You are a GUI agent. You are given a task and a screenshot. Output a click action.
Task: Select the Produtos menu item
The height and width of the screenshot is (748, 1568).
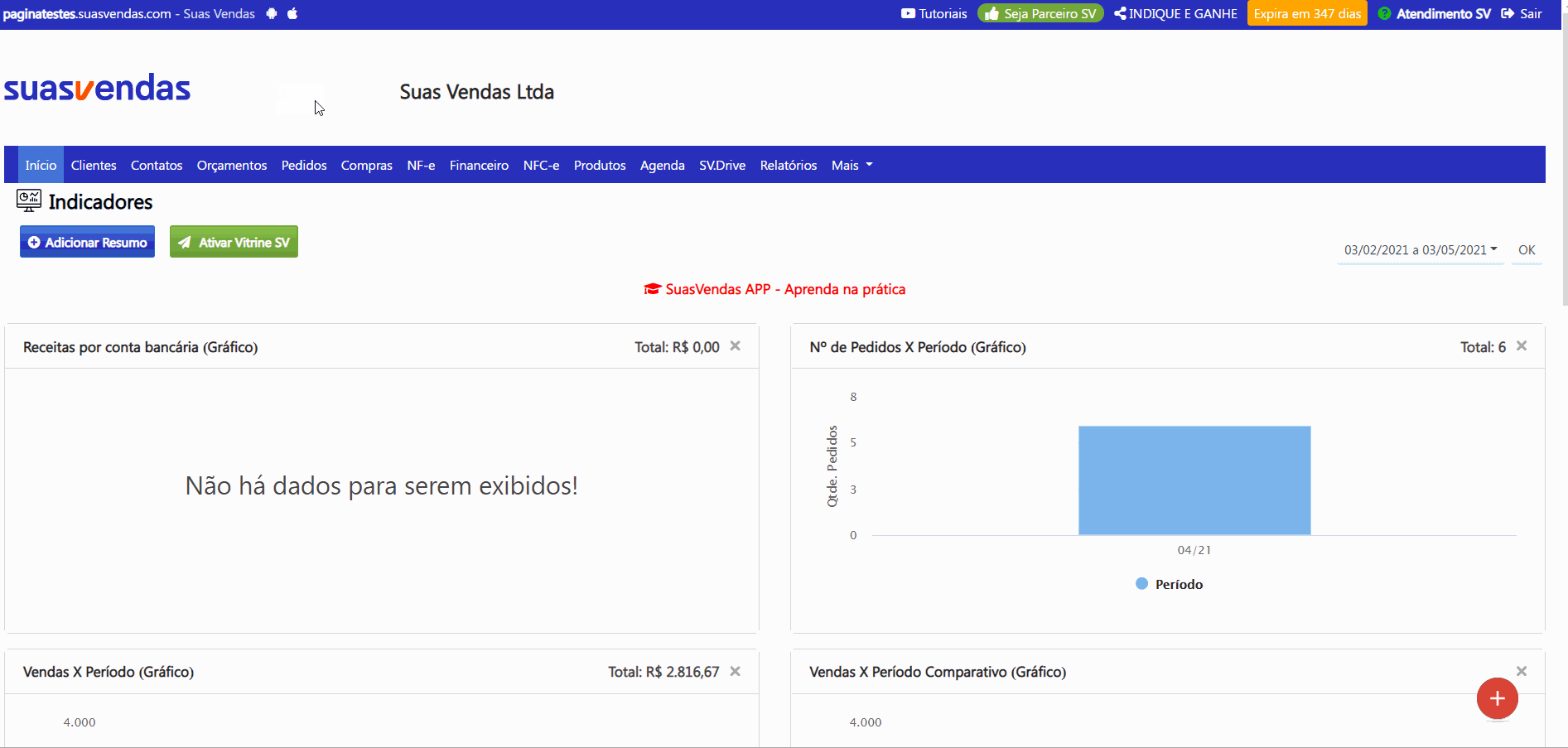599,165
